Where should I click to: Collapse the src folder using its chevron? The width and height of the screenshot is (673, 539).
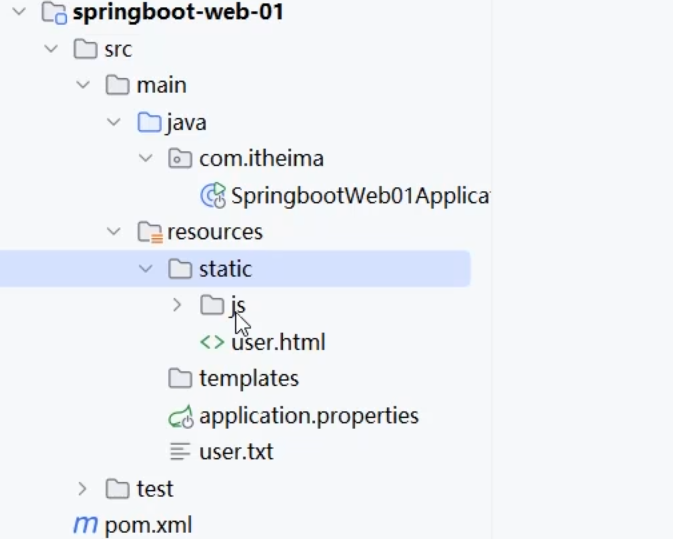pos(51,49)
